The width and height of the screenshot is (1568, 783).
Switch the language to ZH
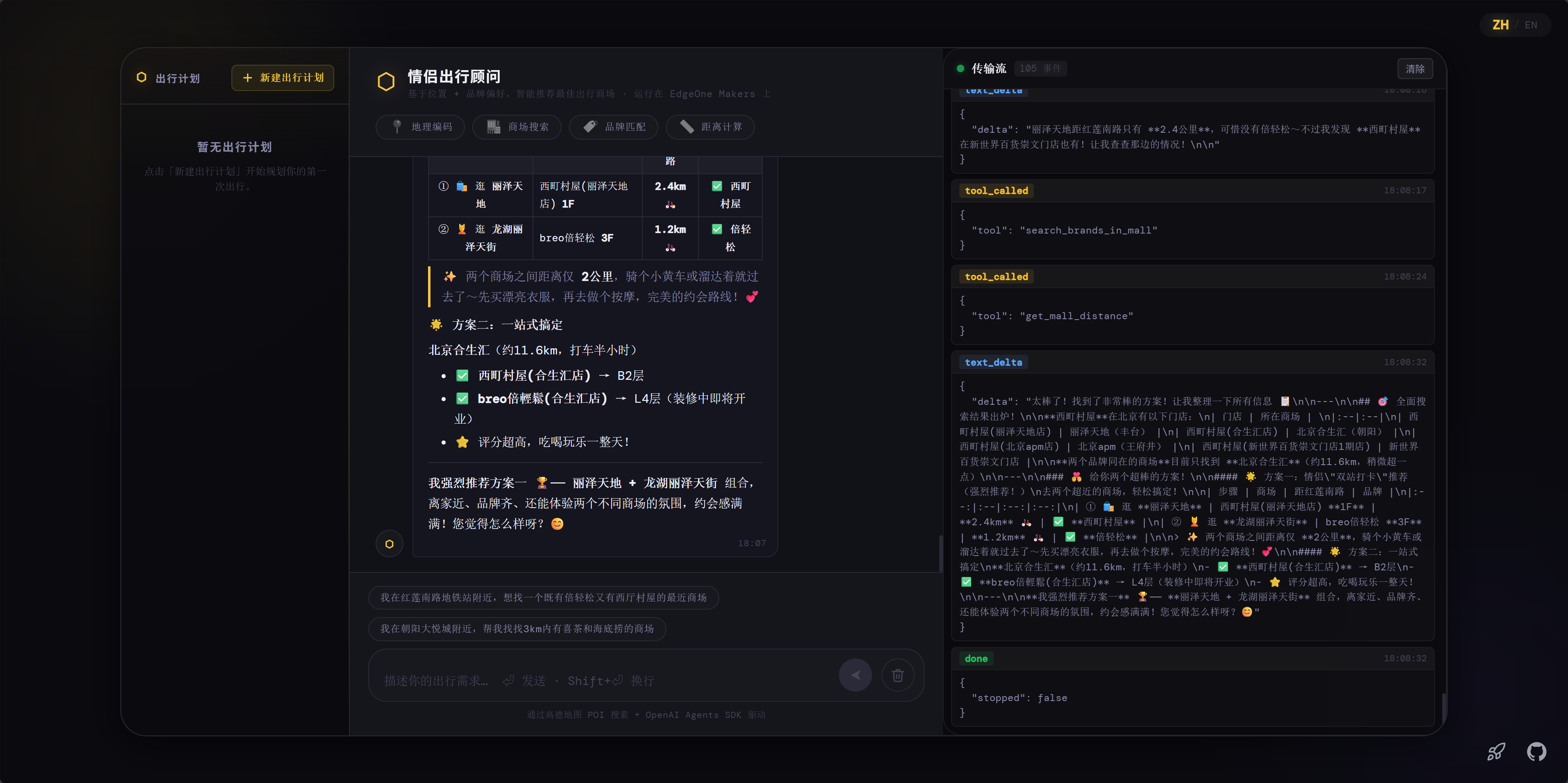point(1500,25)
